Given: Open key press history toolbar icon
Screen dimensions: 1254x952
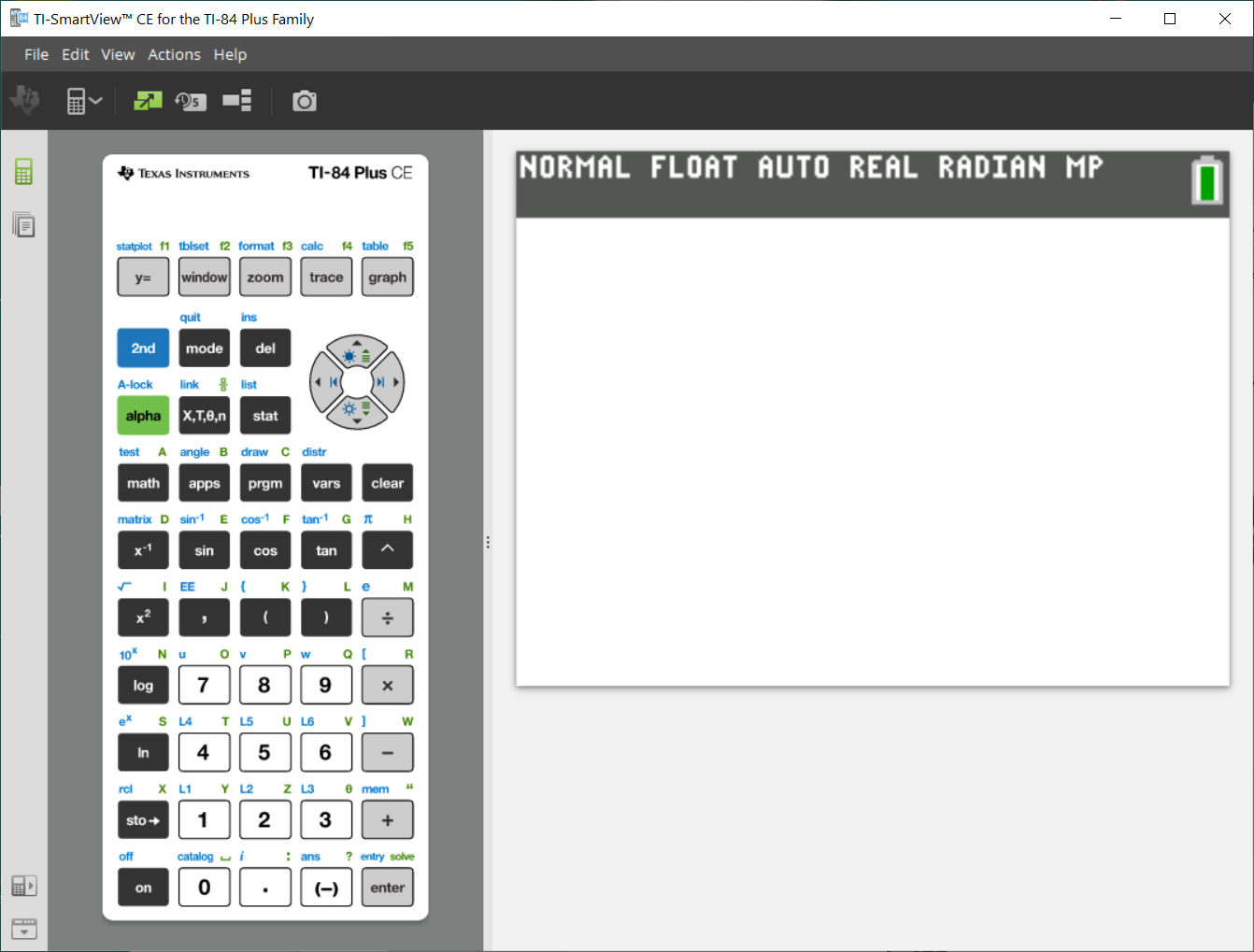Looking at the screenshot, I should 191,101.
